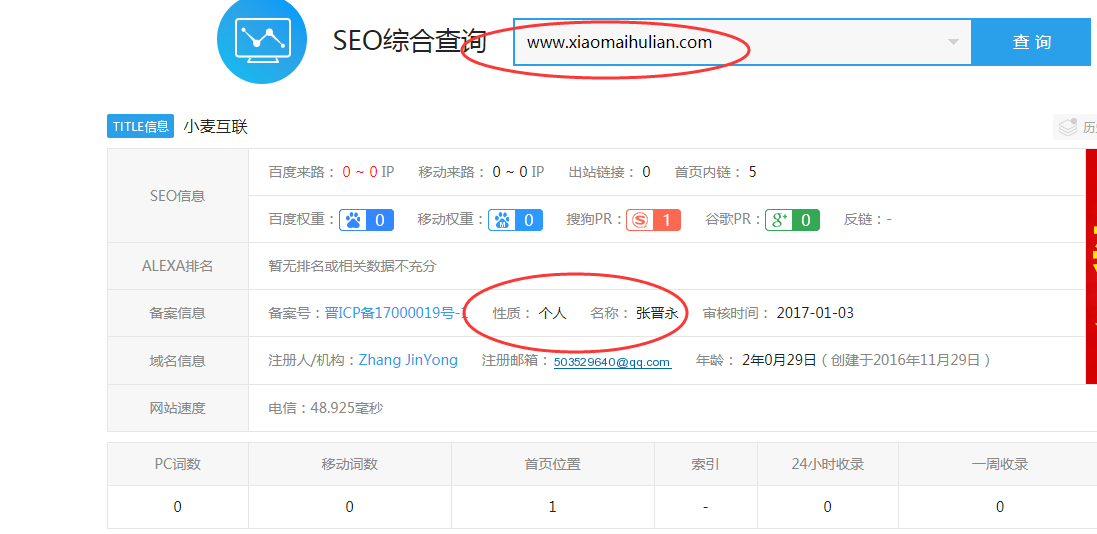Click the Baidu weight paw badge

(x=367, y=220)
